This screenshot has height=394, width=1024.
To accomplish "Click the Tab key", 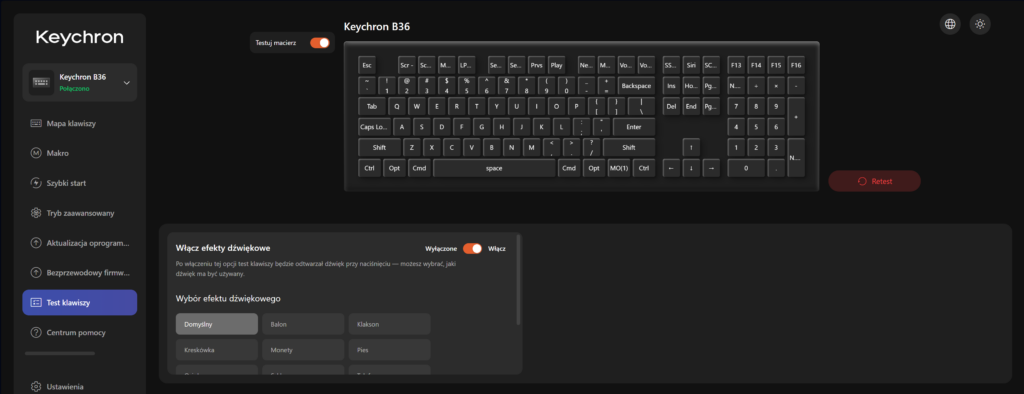I will [x=372, y=106].
